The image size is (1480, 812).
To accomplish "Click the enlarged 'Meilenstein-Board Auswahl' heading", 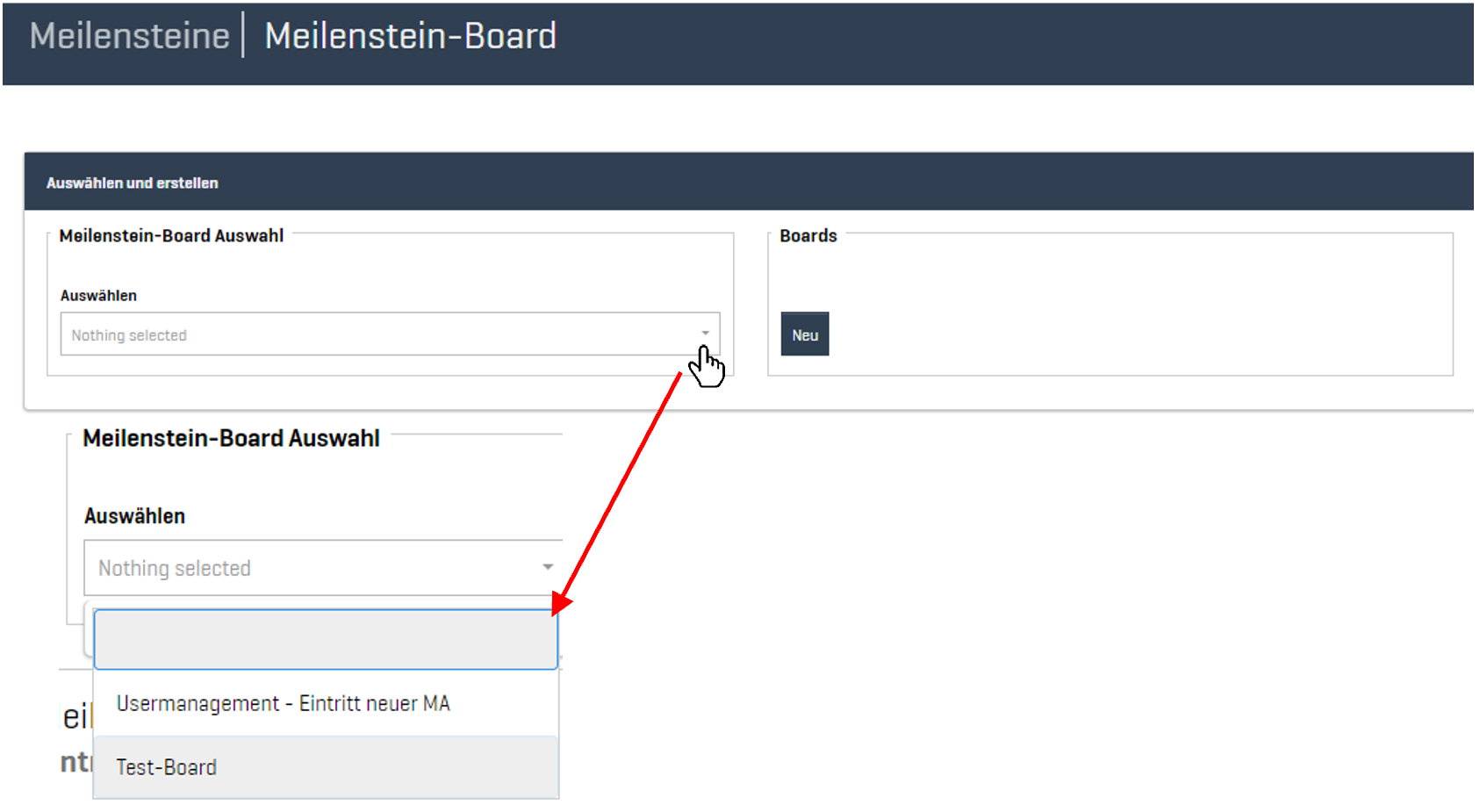I will pyautogui.click(x=231, y=438).
